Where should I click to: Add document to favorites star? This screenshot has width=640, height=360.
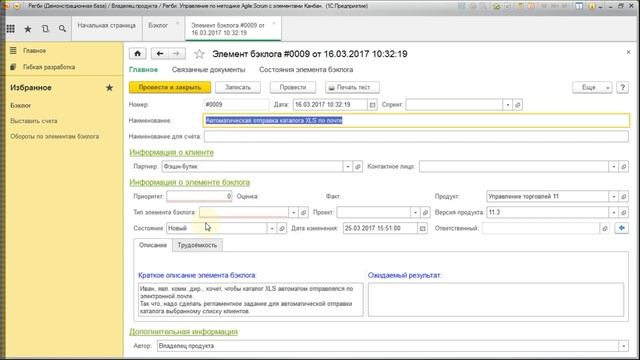point(199,54)
